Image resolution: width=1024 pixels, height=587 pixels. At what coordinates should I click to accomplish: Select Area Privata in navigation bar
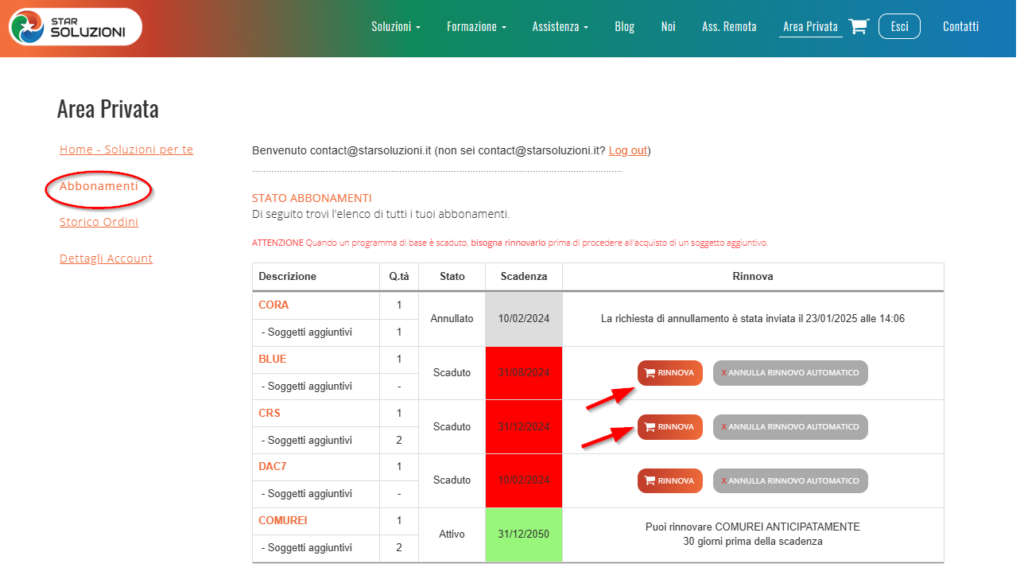(x=810, y=27)
